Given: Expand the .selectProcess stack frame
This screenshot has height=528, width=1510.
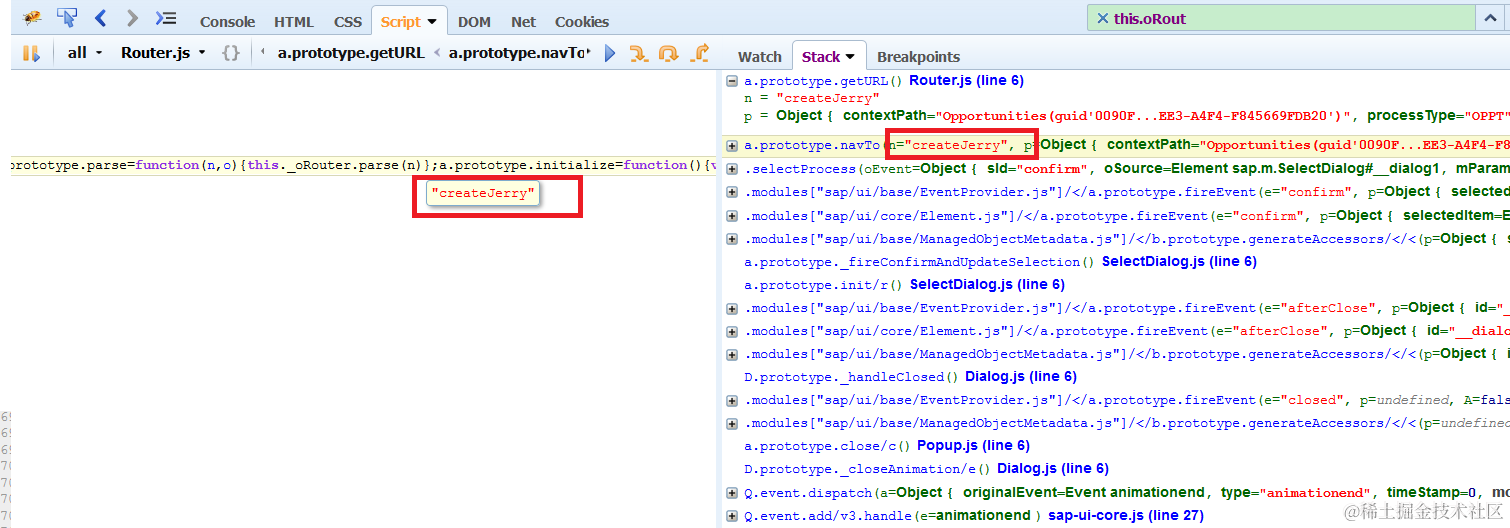Looking at the screenshot, I should click(x=732, y=169).
